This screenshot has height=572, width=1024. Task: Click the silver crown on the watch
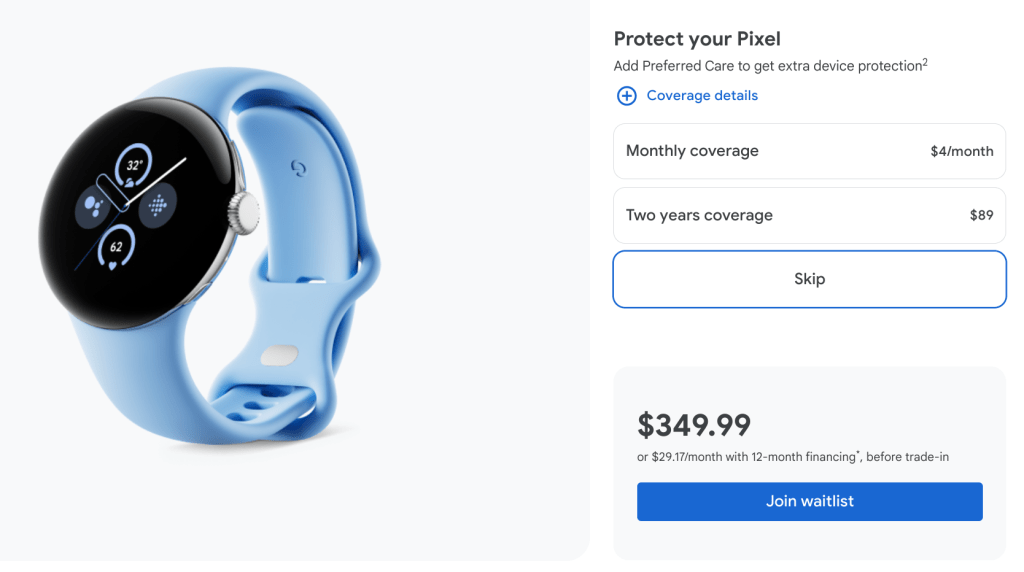tap(242, 210)
